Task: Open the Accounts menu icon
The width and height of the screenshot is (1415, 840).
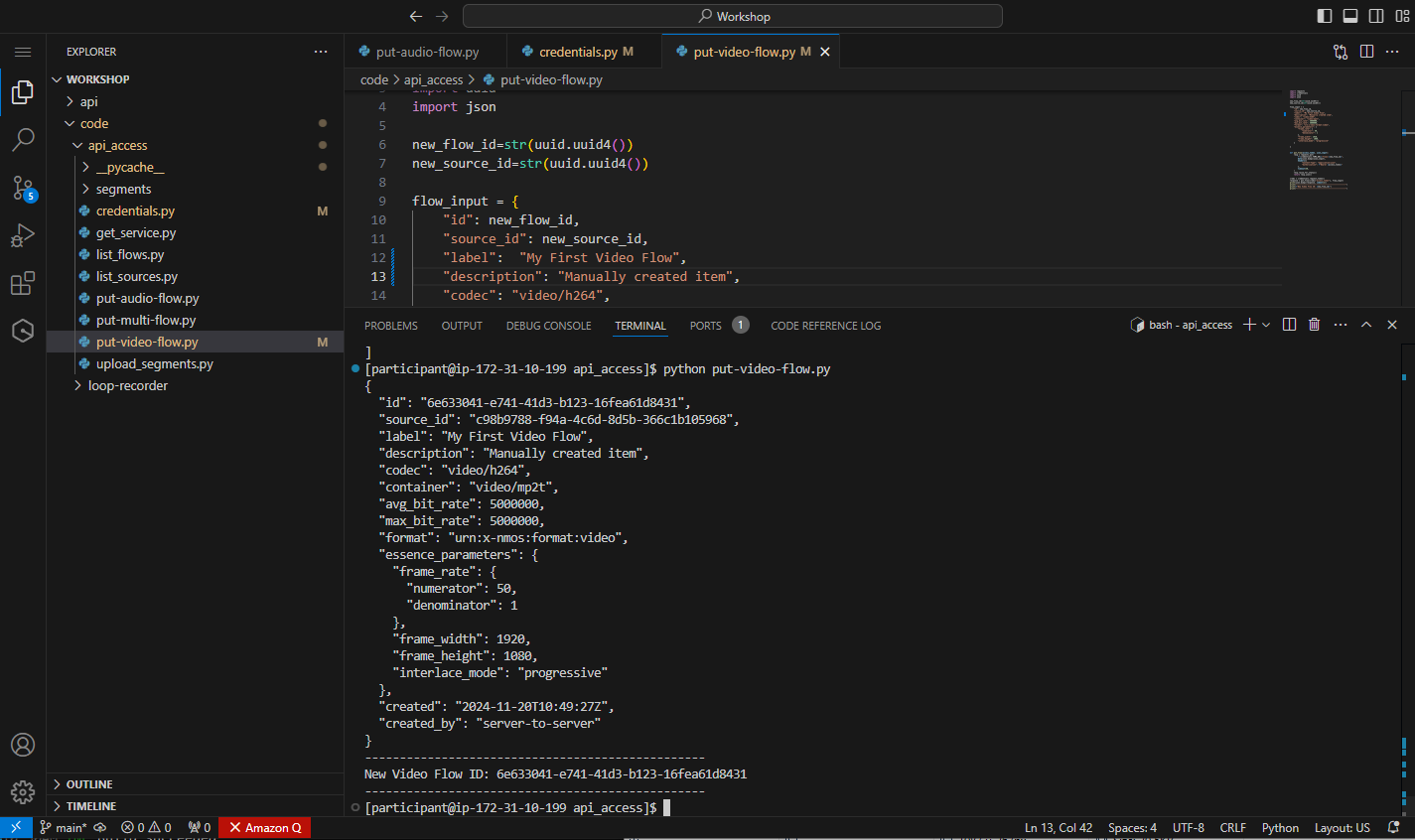Action: pyautogui.click(x=23, y=745)
